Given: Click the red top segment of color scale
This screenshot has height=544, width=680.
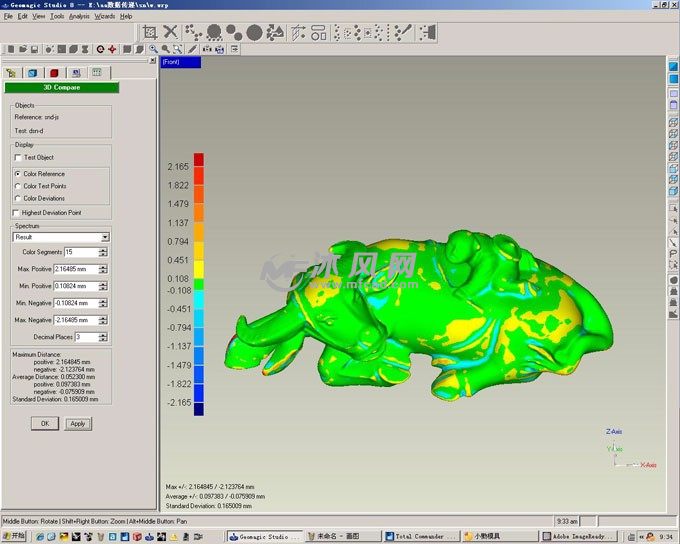Looking at the screenshot, I should [x=198, y=159].
